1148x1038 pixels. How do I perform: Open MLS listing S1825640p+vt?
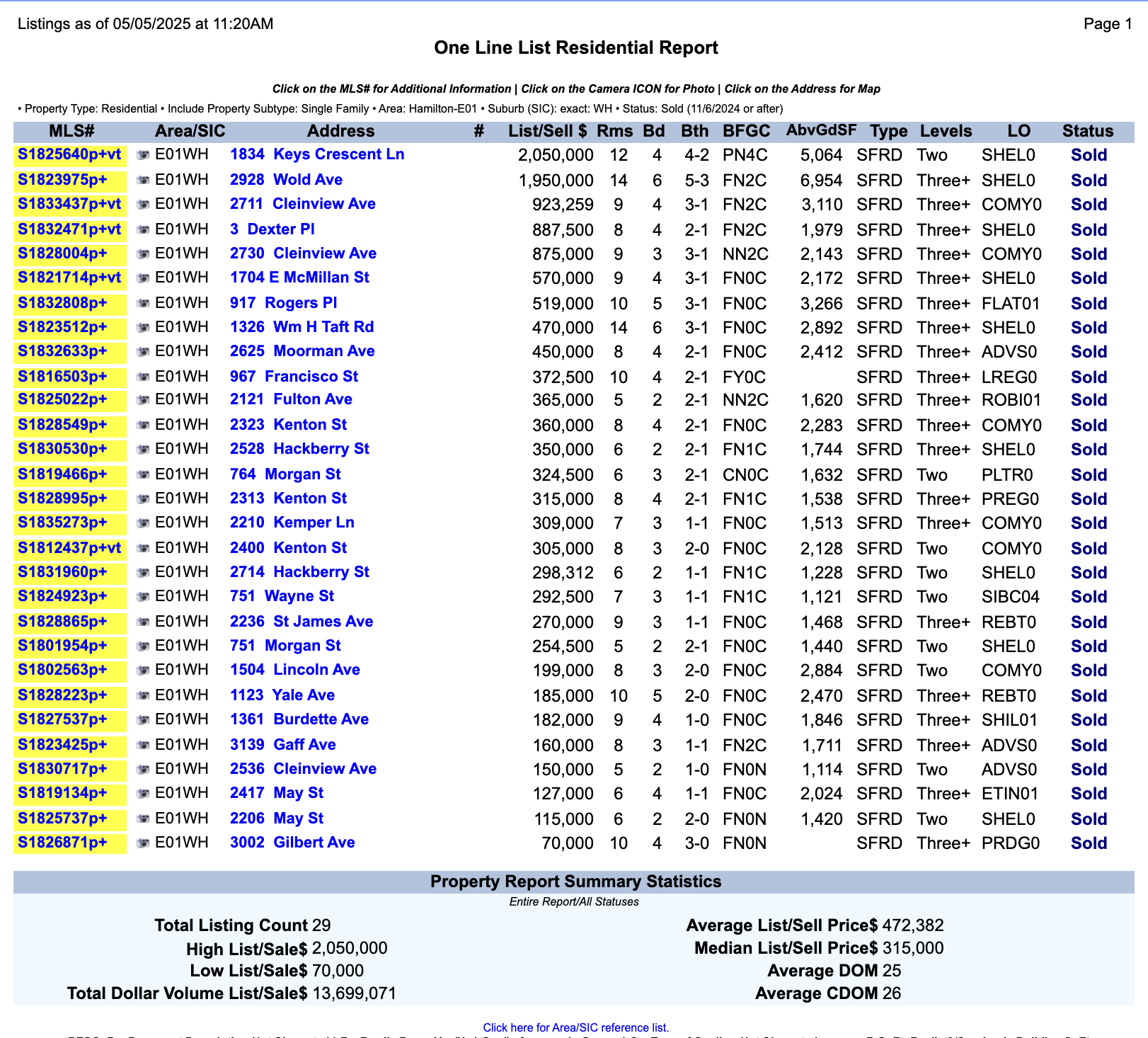pyautogui.click(x=69, y=154)
